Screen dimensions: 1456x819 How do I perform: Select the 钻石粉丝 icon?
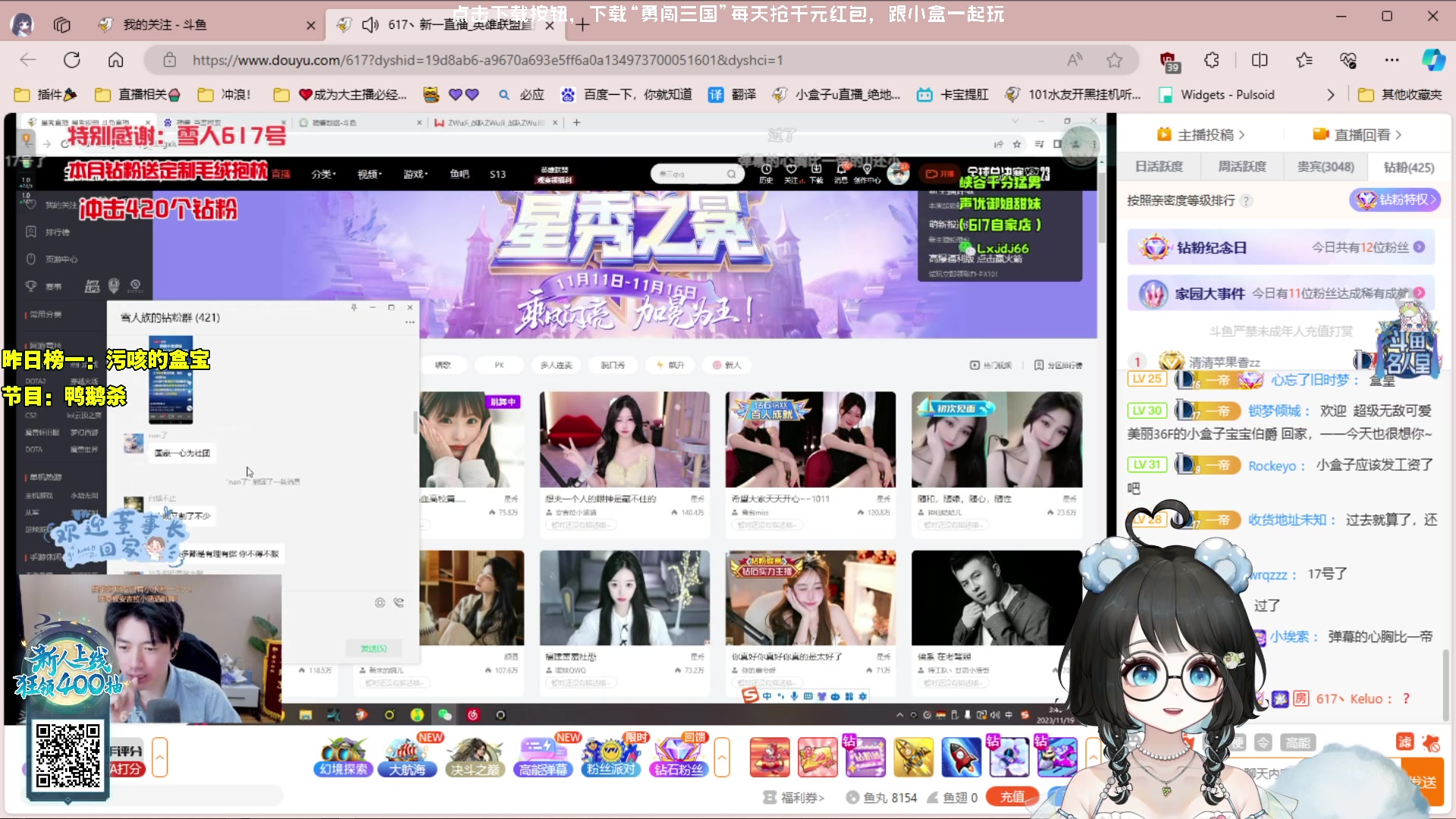tap(678, 757)
